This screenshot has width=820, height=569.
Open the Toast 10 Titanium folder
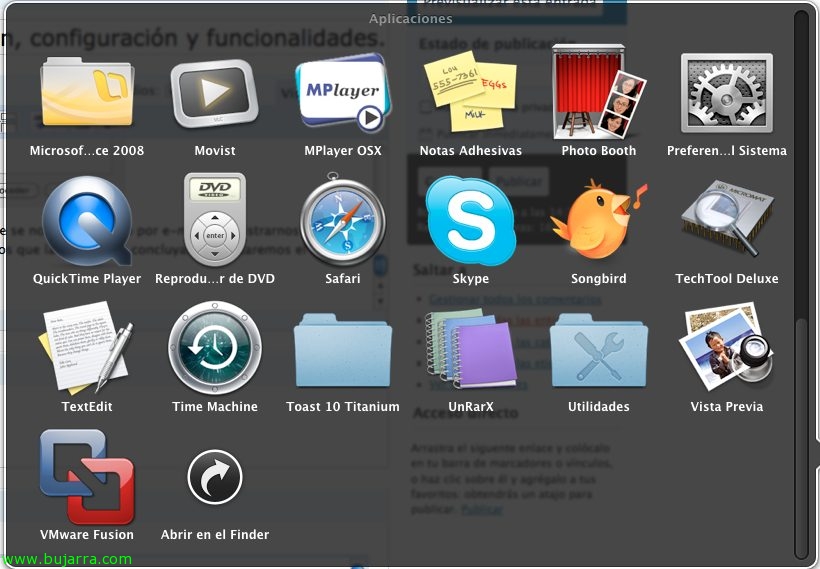pyautogui.click(x=342, y=350)
